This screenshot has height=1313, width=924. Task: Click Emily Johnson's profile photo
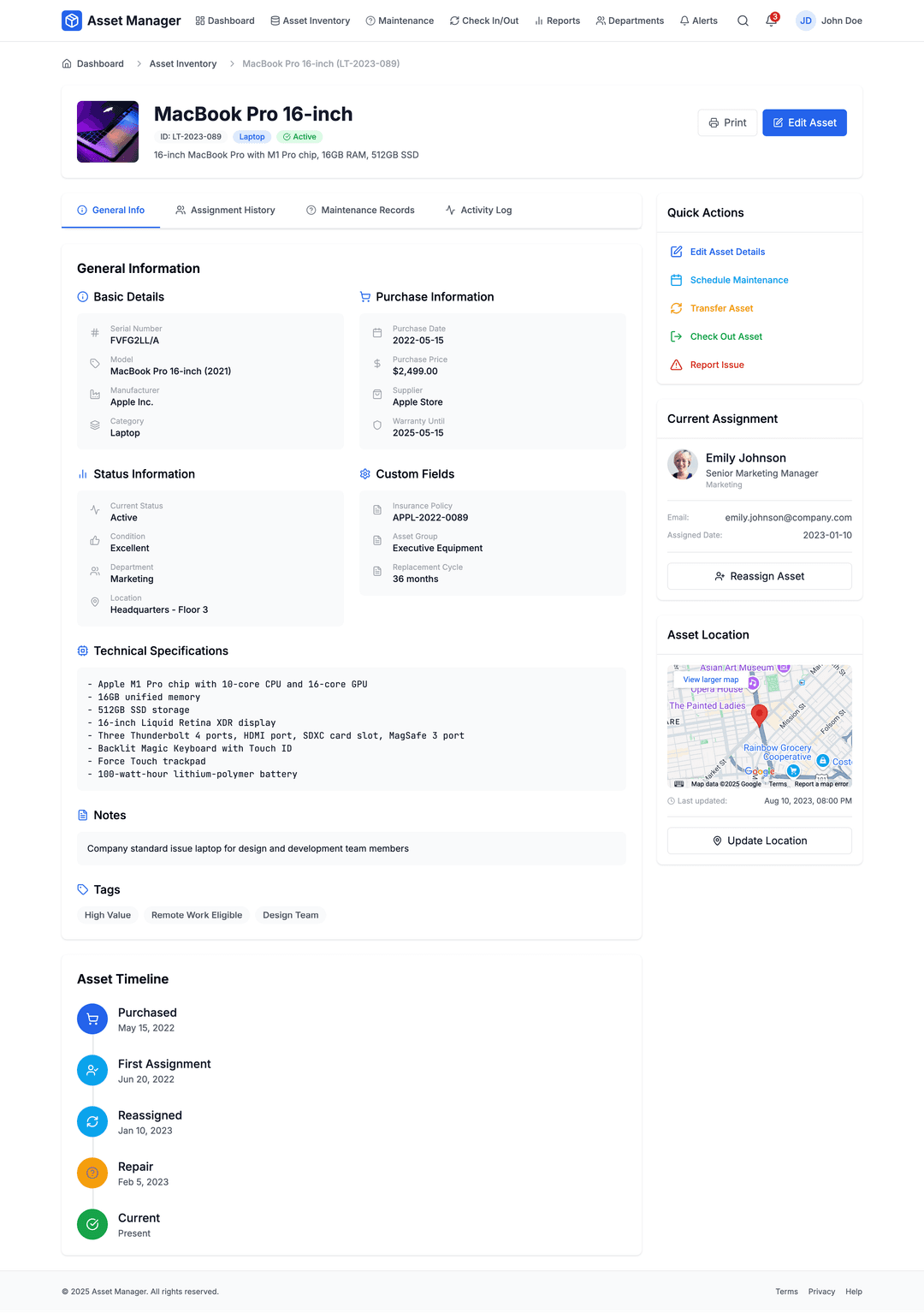coord(683,465)
